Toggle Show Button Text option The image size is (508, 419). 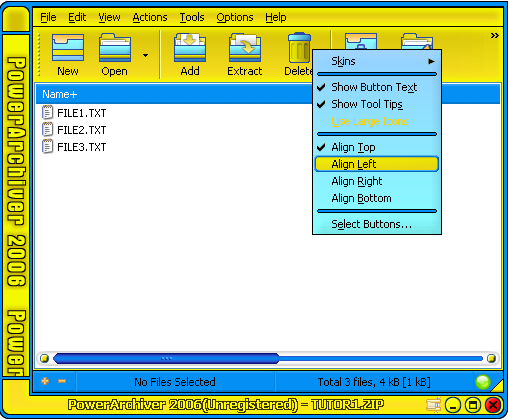pyautogui.click(x=377, y=87)
